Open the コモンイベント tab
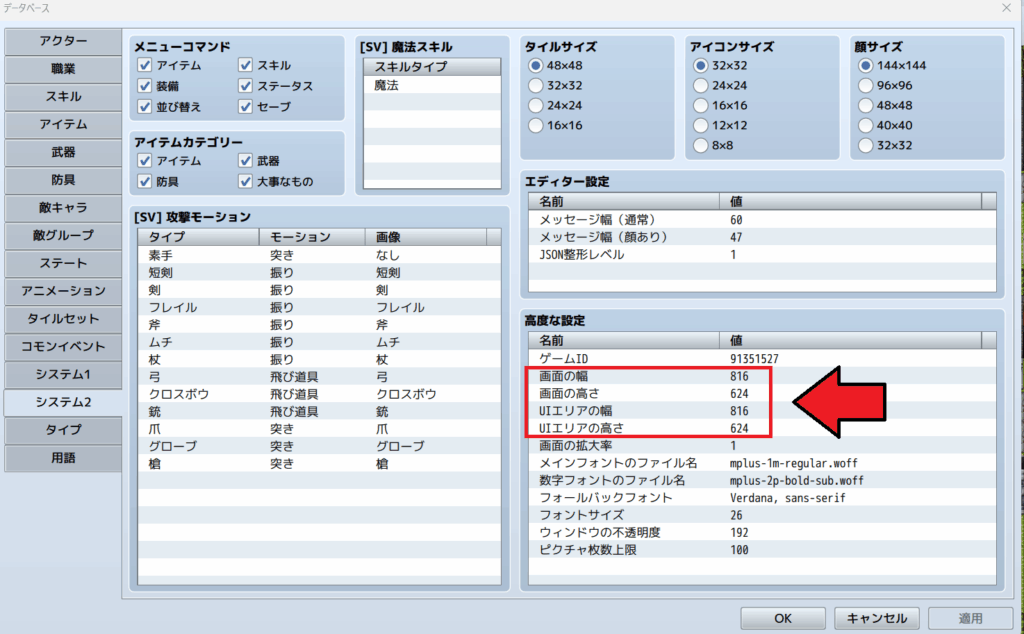 (x=63, y=347)
